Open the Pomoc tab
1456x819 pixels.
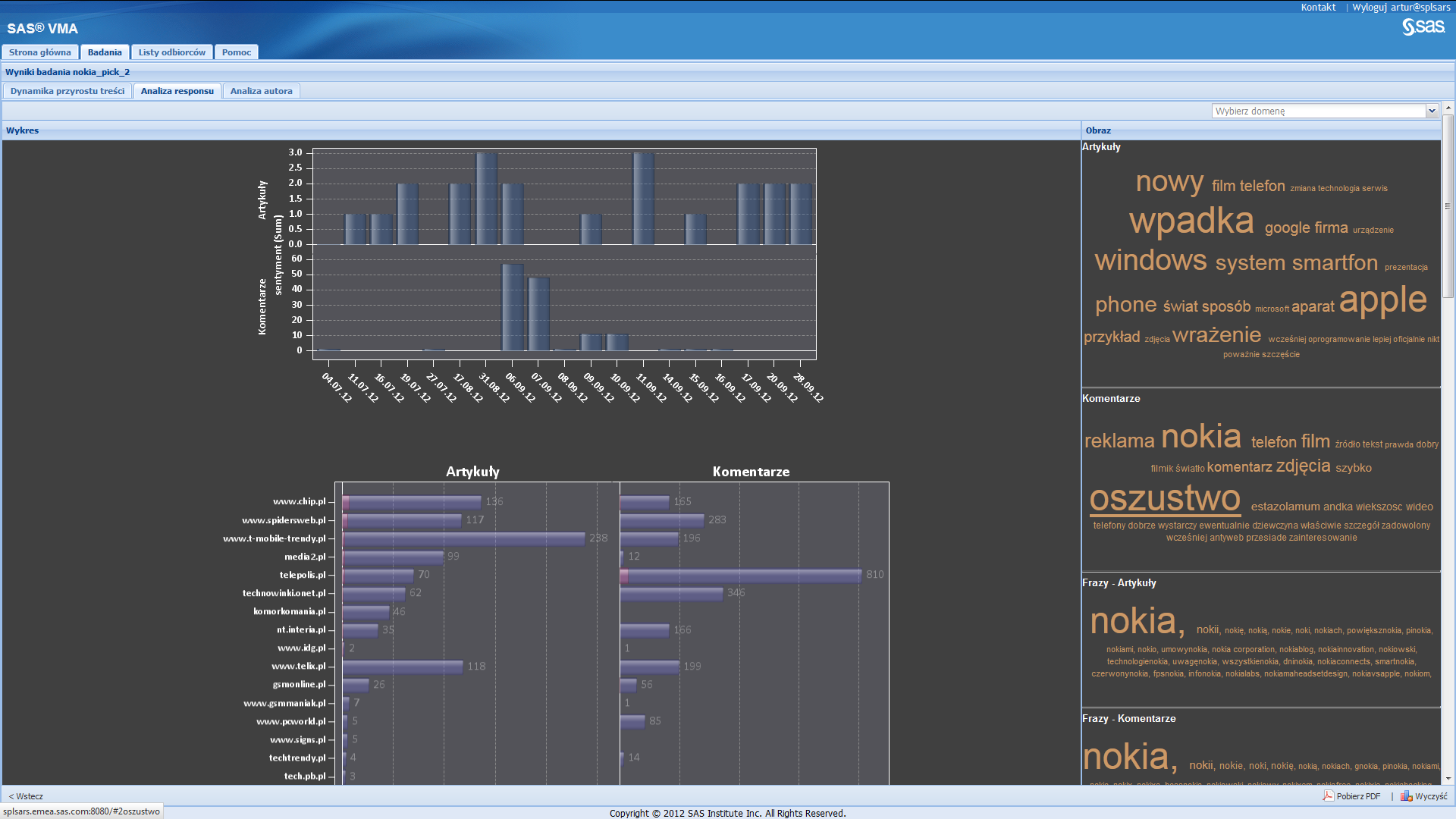click(x=237, y=52)
